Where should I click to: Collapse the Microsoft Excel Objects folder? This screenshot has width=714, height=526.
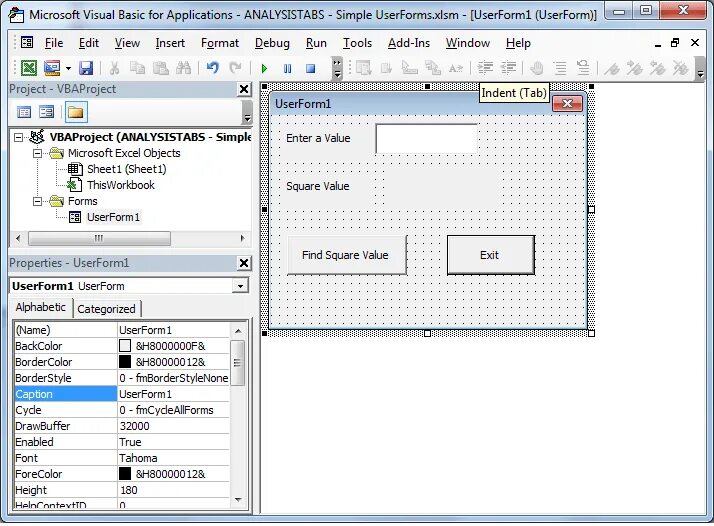[x=37, y=153]
